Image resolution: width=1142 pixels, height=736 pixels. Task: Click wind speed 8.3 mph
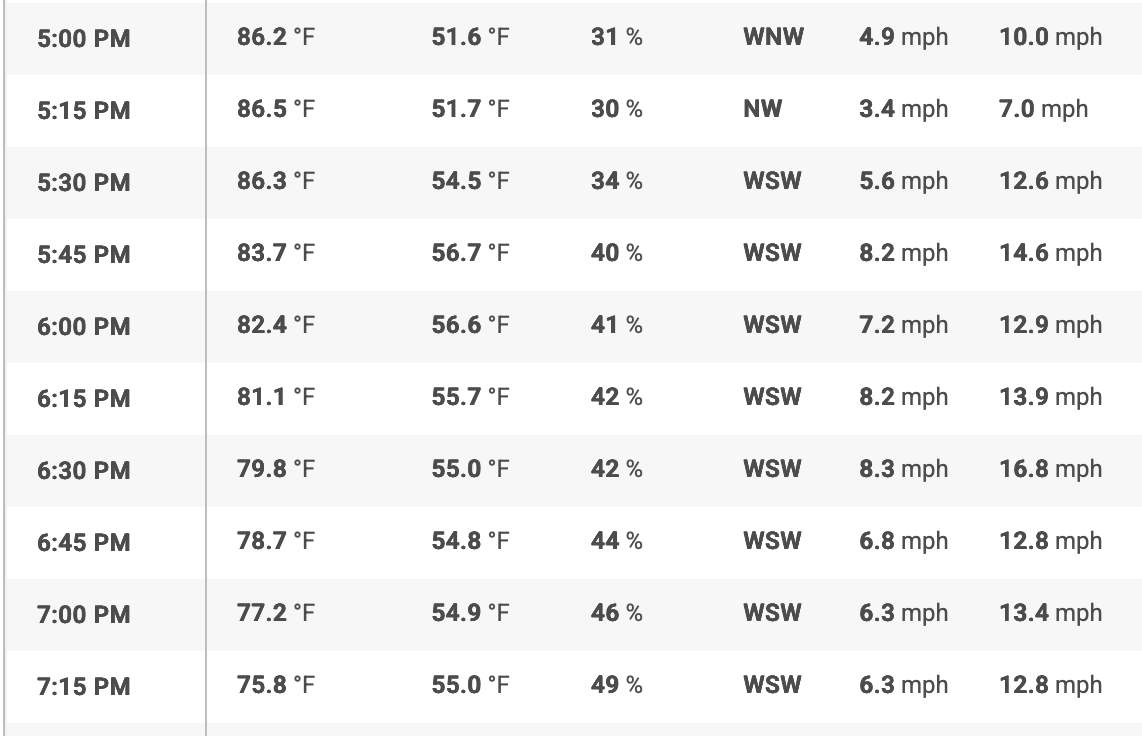click(x=904, y=469)
